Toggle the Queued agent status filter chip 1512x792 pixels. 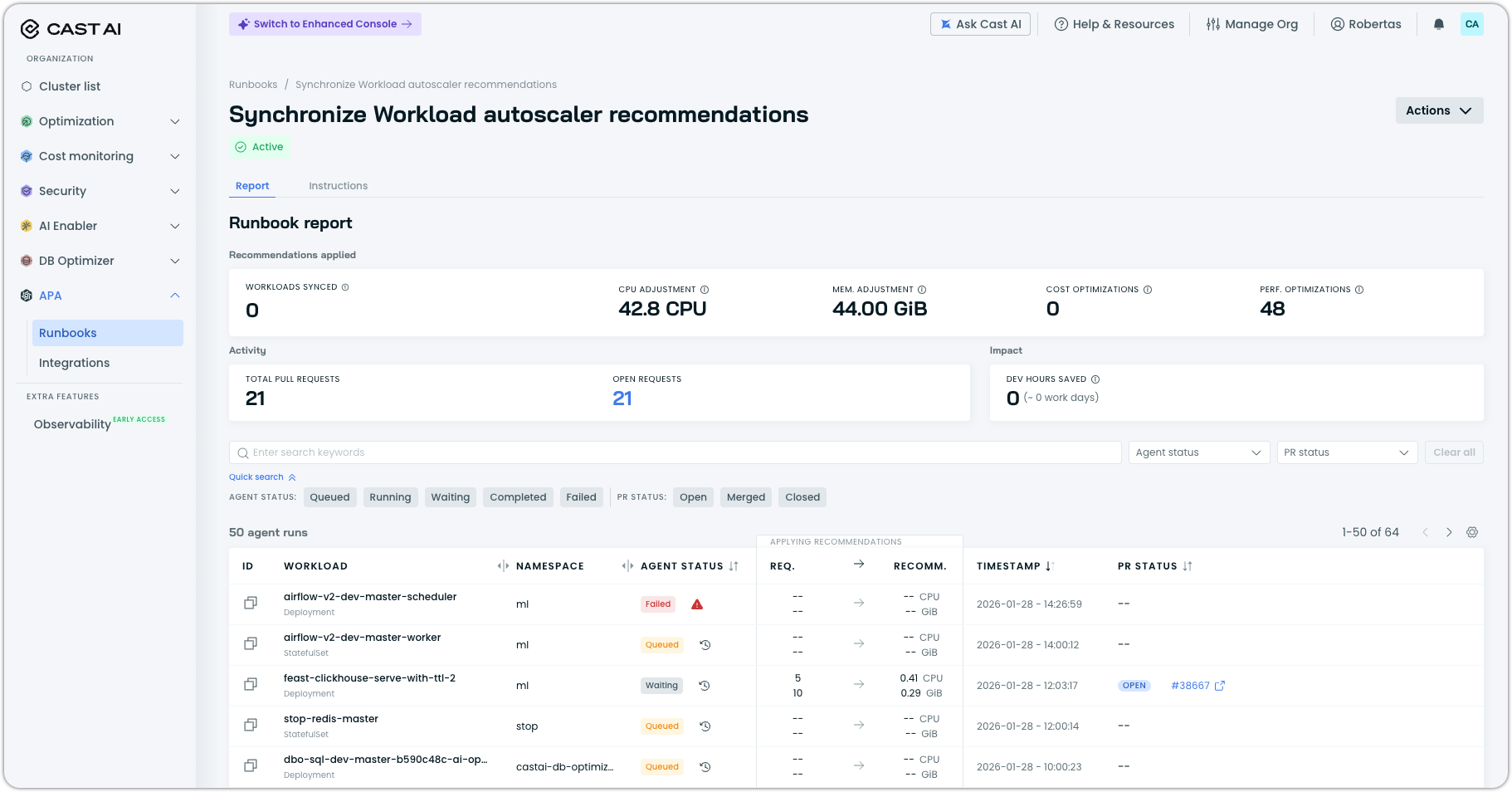pos(329,497)
